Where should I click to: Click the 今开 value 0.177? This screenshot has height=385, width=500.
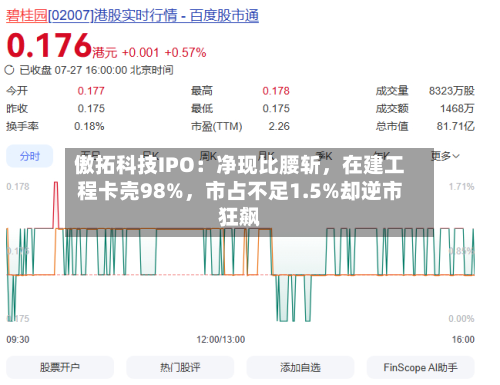click(x=91, y=91)
